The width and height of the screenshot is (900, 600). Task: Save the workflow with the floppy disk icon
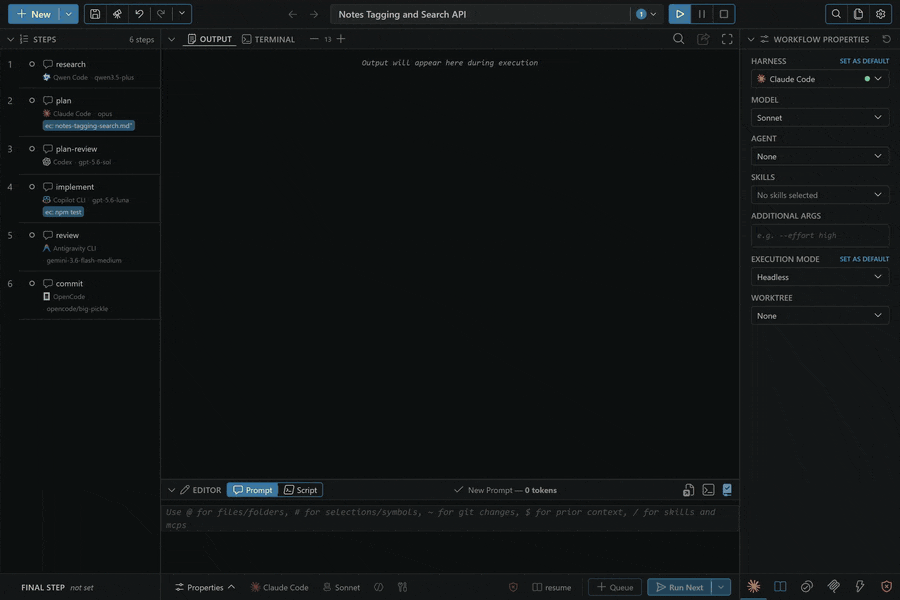(x=95, y=14)
